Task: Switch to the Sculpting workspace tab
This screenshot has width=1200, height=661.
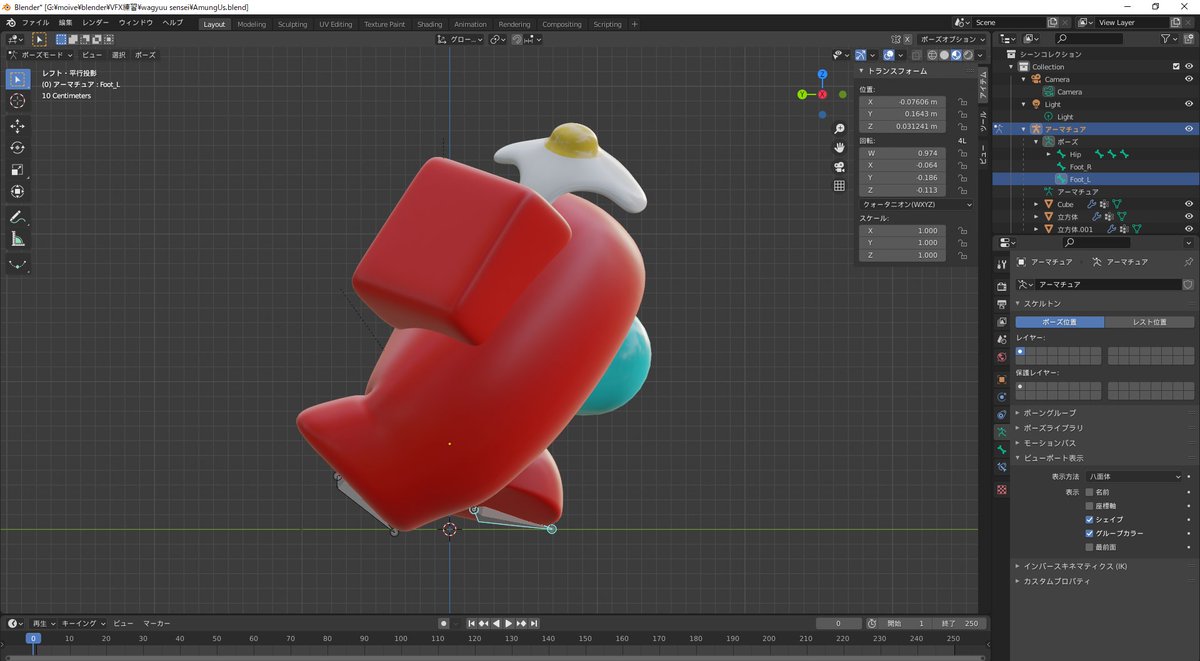Action: click(x=293, y=24)
